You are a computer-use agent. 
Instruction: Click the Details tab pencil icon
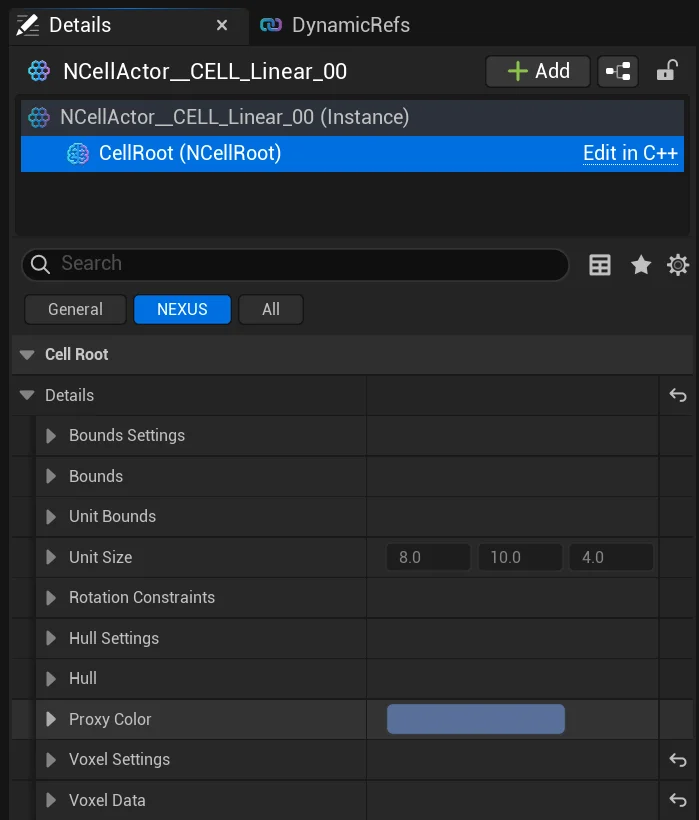(28, 25)
